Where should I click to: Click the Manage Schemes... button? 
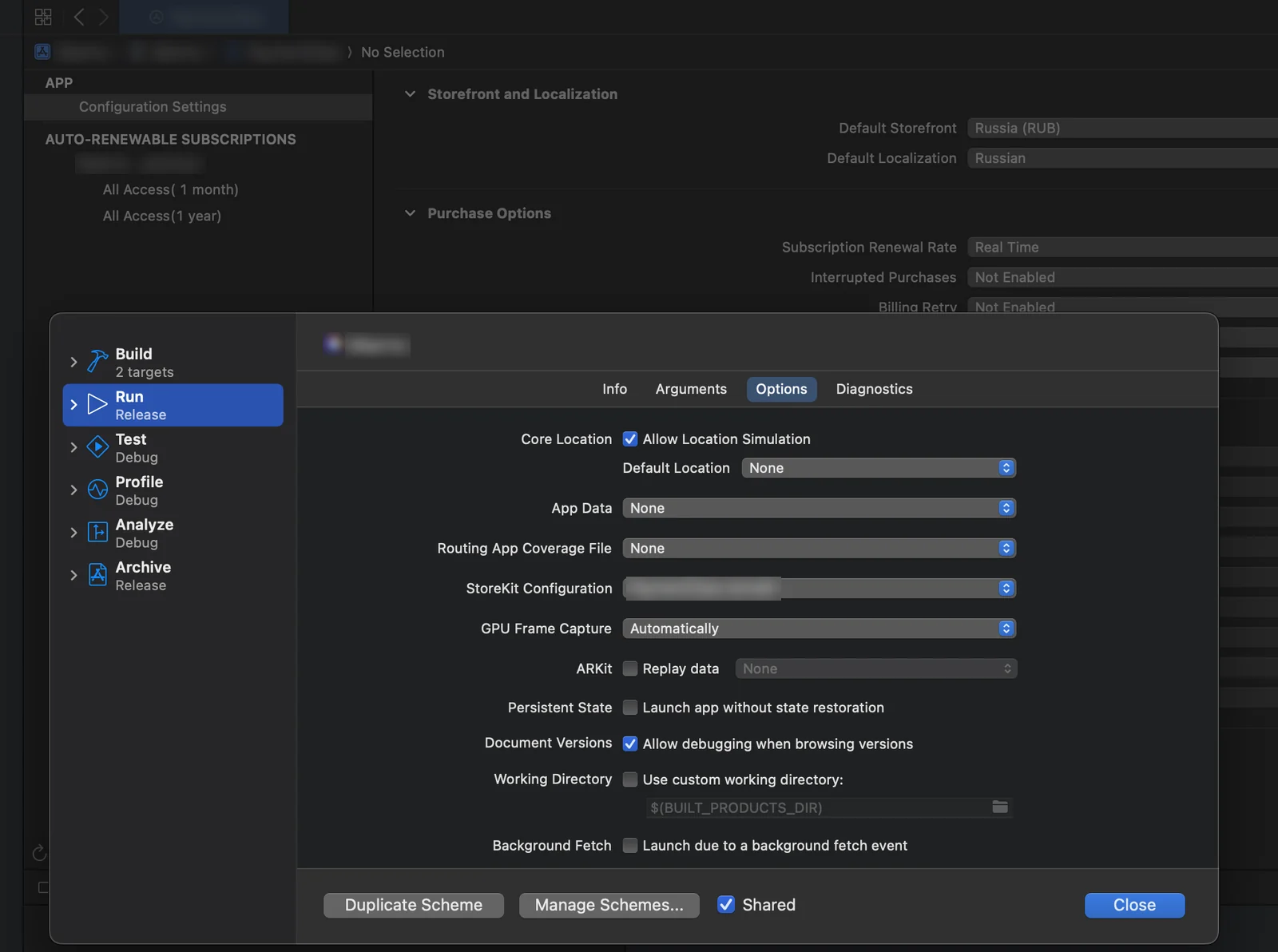609,905
